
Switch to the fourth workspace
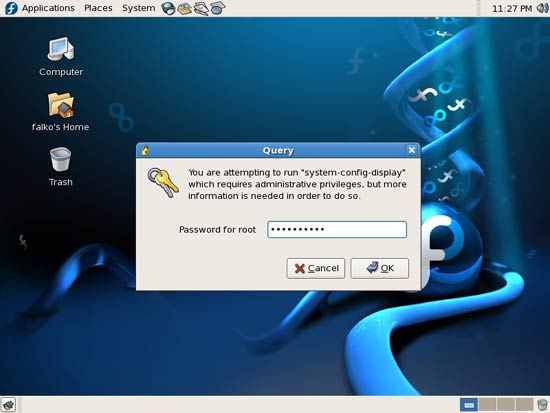[x=525, y=405]
